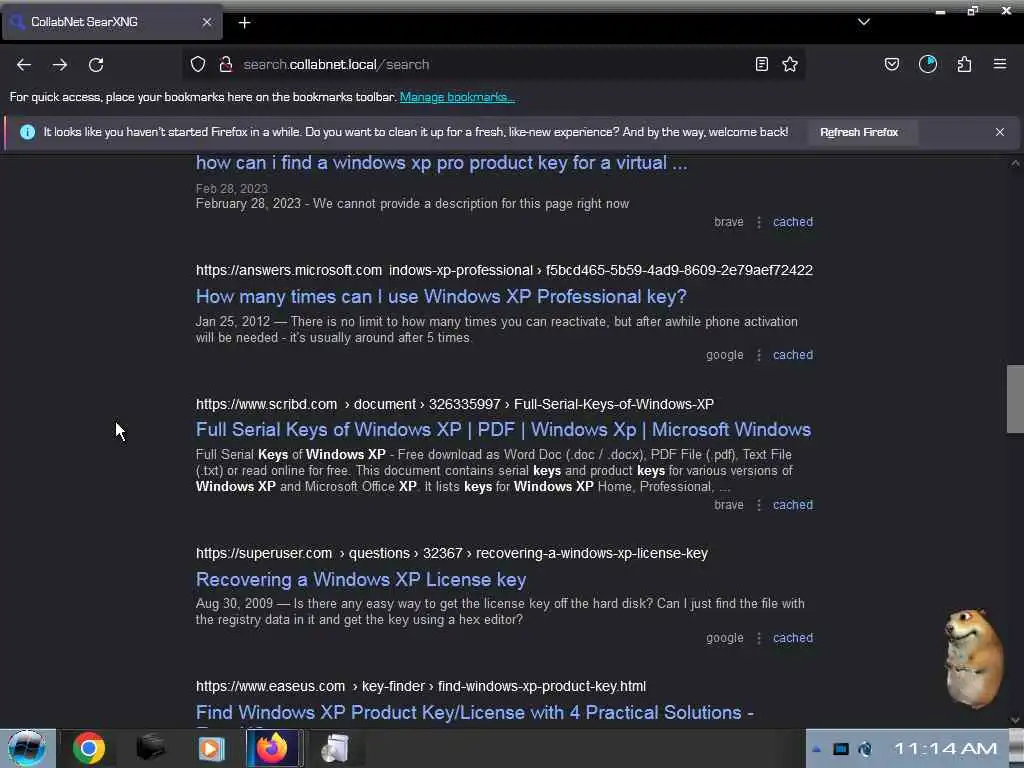Image resolution: width=1024 pixels, height=768 pixels.
Task: Open the media player taskbar icon
Action: 211,748
